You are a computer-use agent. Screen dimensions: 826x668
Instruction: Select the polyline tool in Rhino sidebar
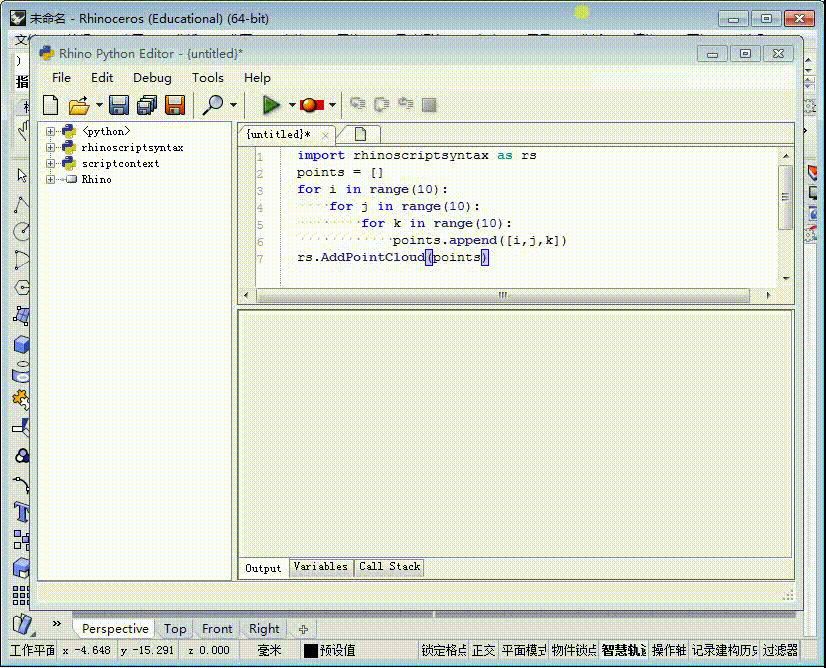[x=22, y=204]
